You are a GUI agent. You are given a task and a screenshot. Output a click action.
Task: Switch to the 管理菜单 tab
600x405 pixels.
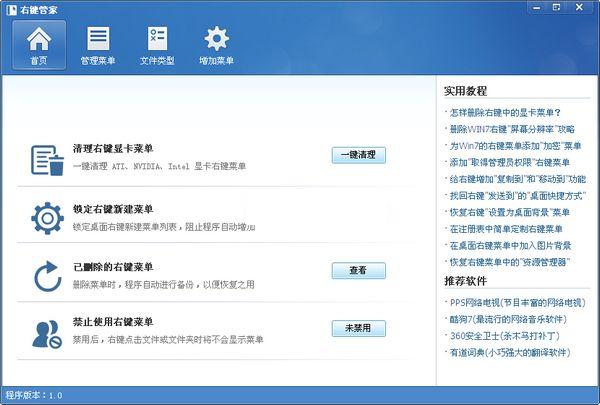(x=98, y=45)
